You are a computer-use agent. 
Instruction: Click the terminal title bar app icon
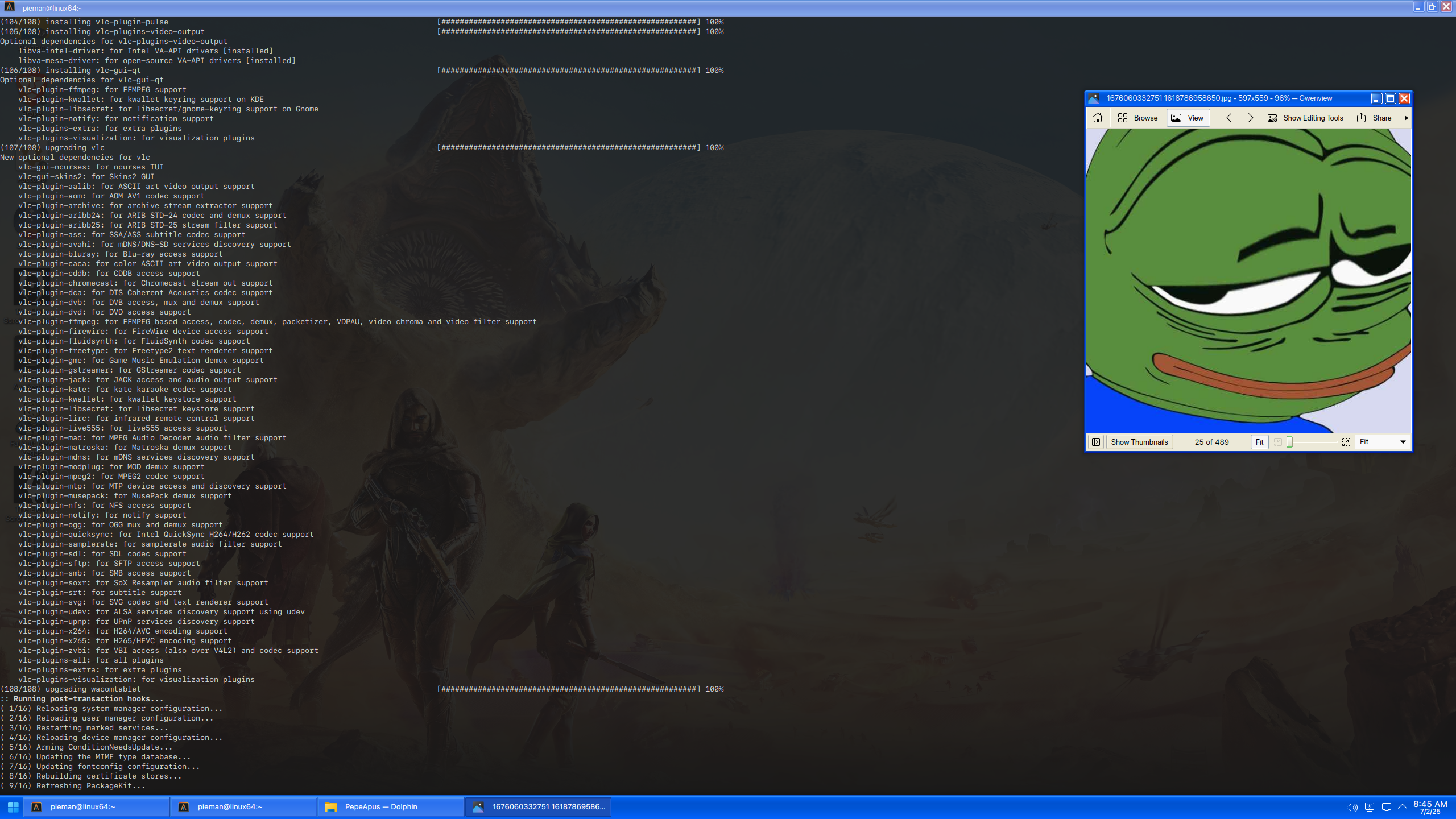click(x=10, y=7)
